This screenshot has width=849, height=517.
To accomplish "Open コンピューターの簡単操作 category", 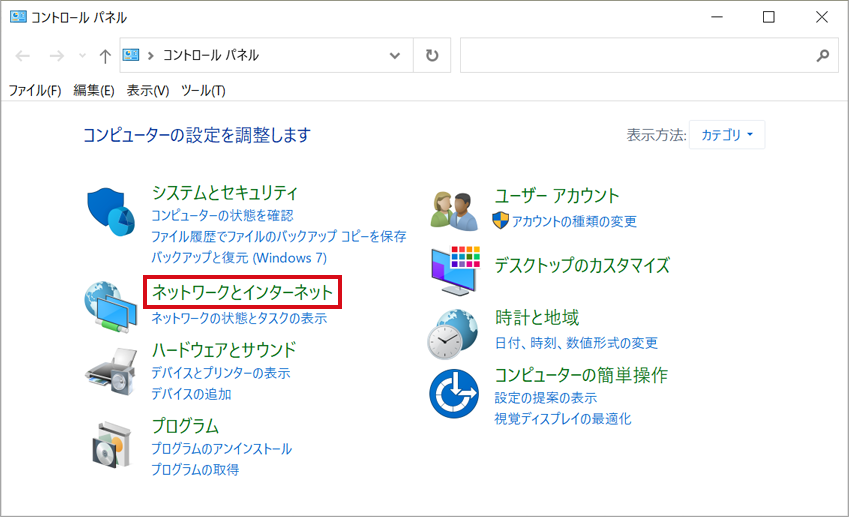I will coord(581,375).
